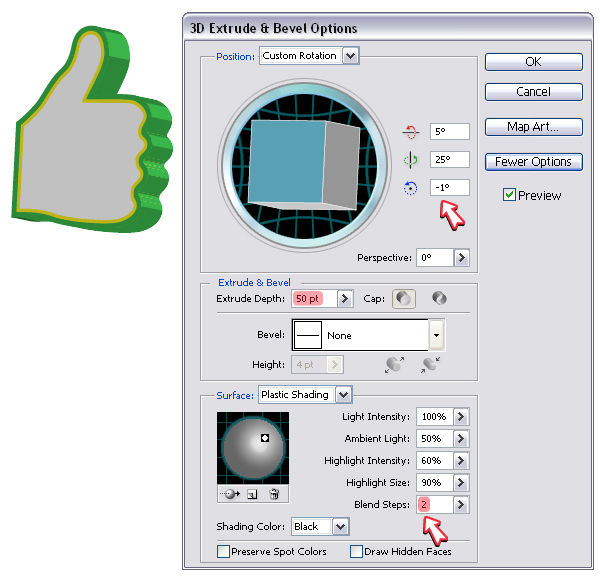Open the Extrude Depth slider arrow
600x580 pixels.
click(x=345, y=298)
